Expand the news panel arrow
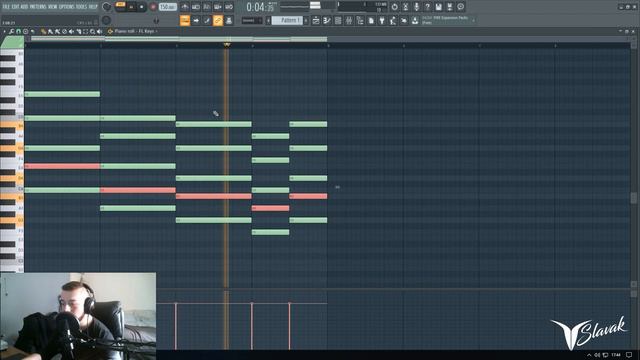Viewport: 640px width, 360px height. pos(473,20)
